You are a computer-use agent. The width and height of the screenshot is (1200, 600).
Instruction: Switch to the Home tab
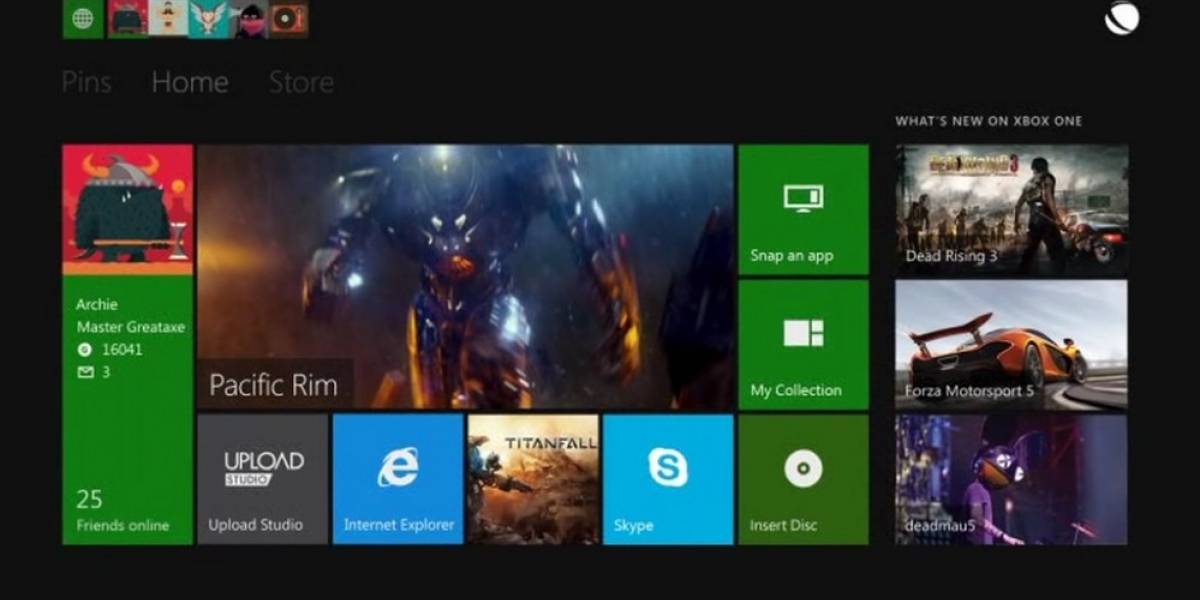190,82
